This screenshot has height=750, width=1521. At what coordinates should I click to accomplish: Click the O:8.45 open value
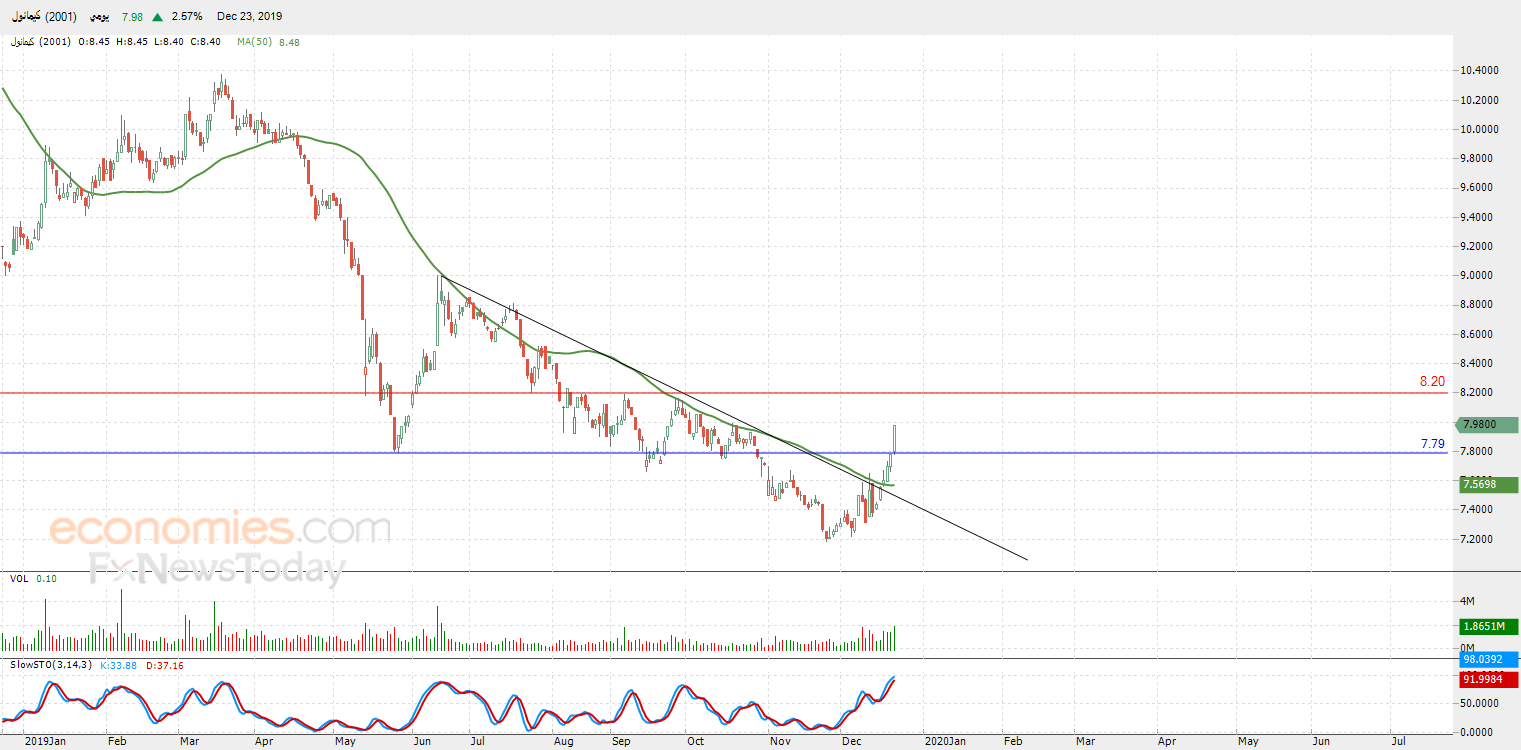[x=93, y=42]
